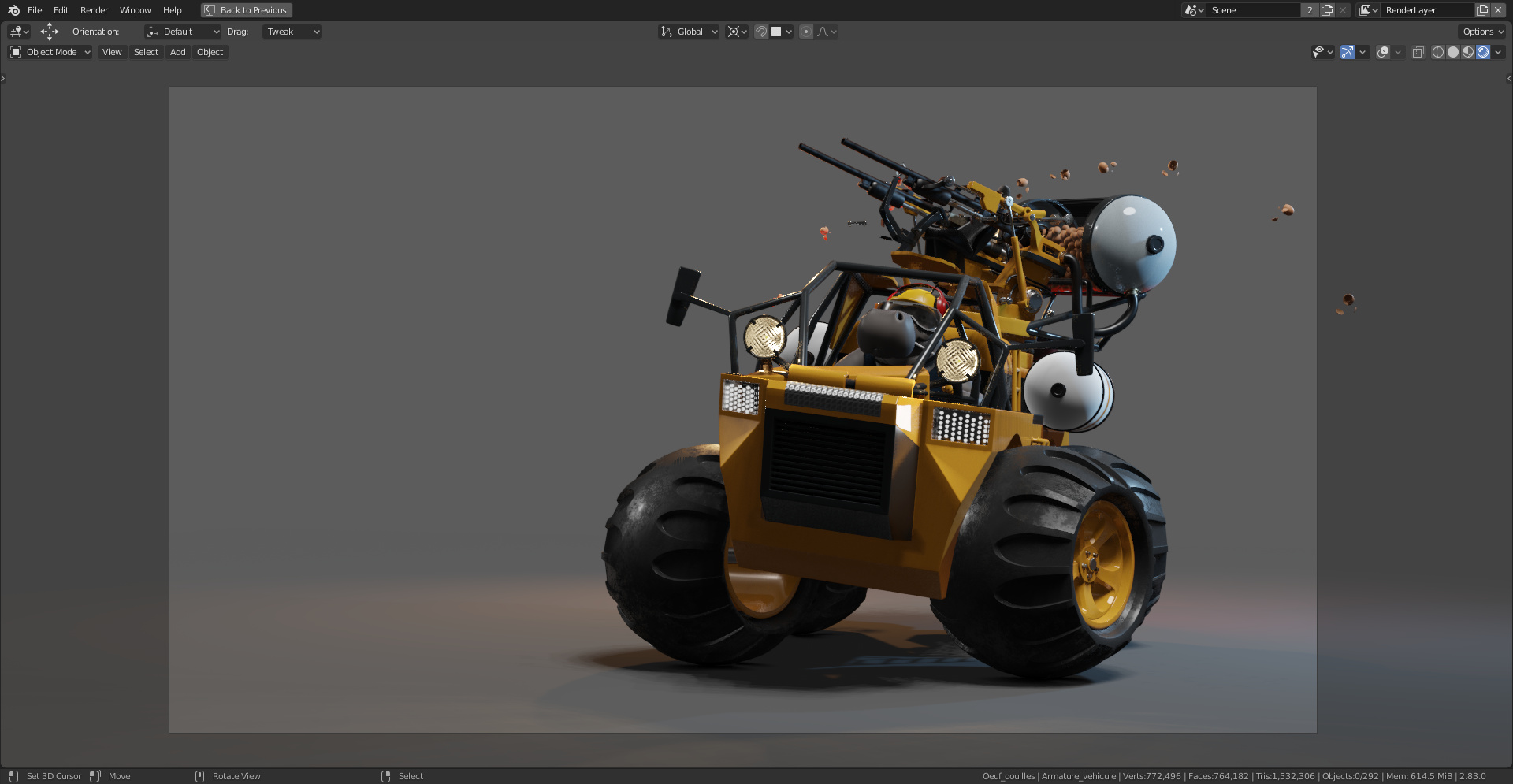Open the Help menu
This screenshot has height=784, width=1513.
(x=173, y=10)
